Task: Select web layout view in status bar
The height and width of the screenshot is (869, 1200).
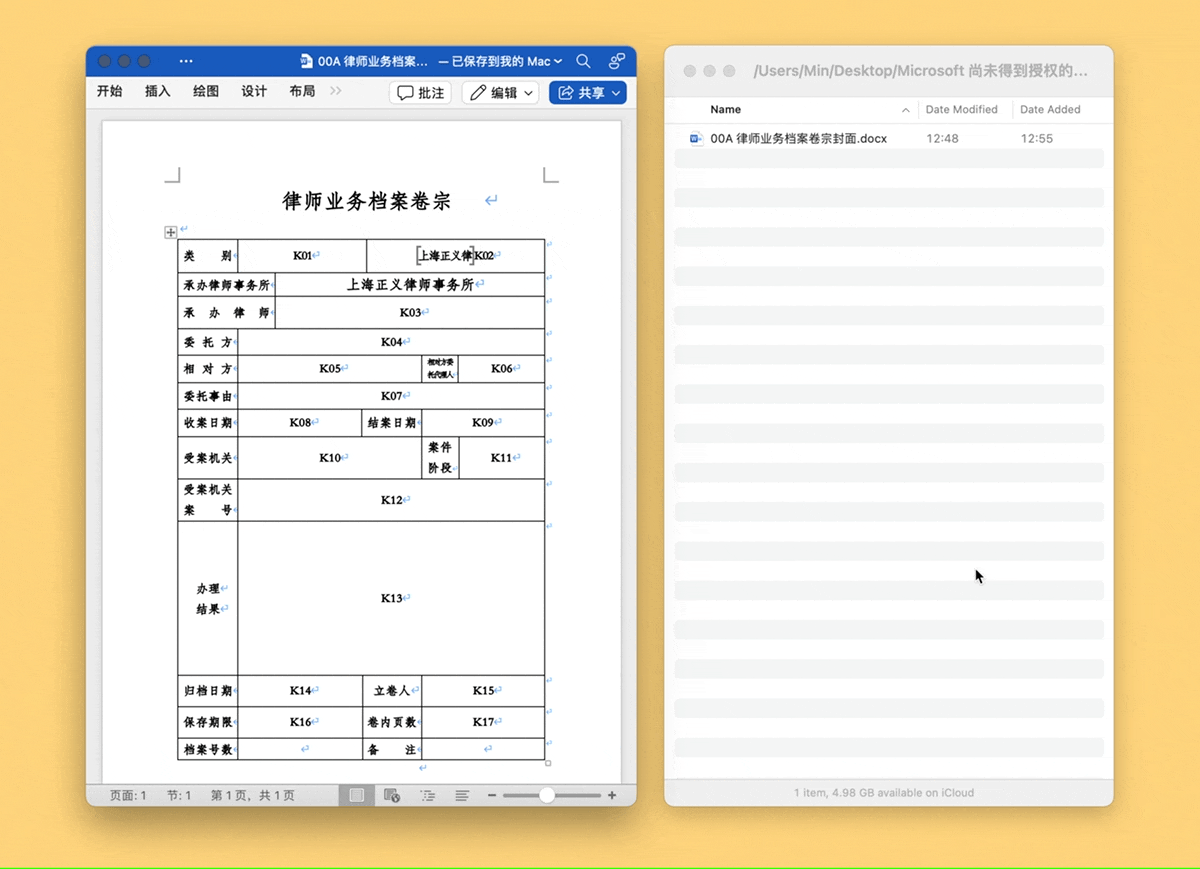Action: pyautogui.click(x=392, y=795)
